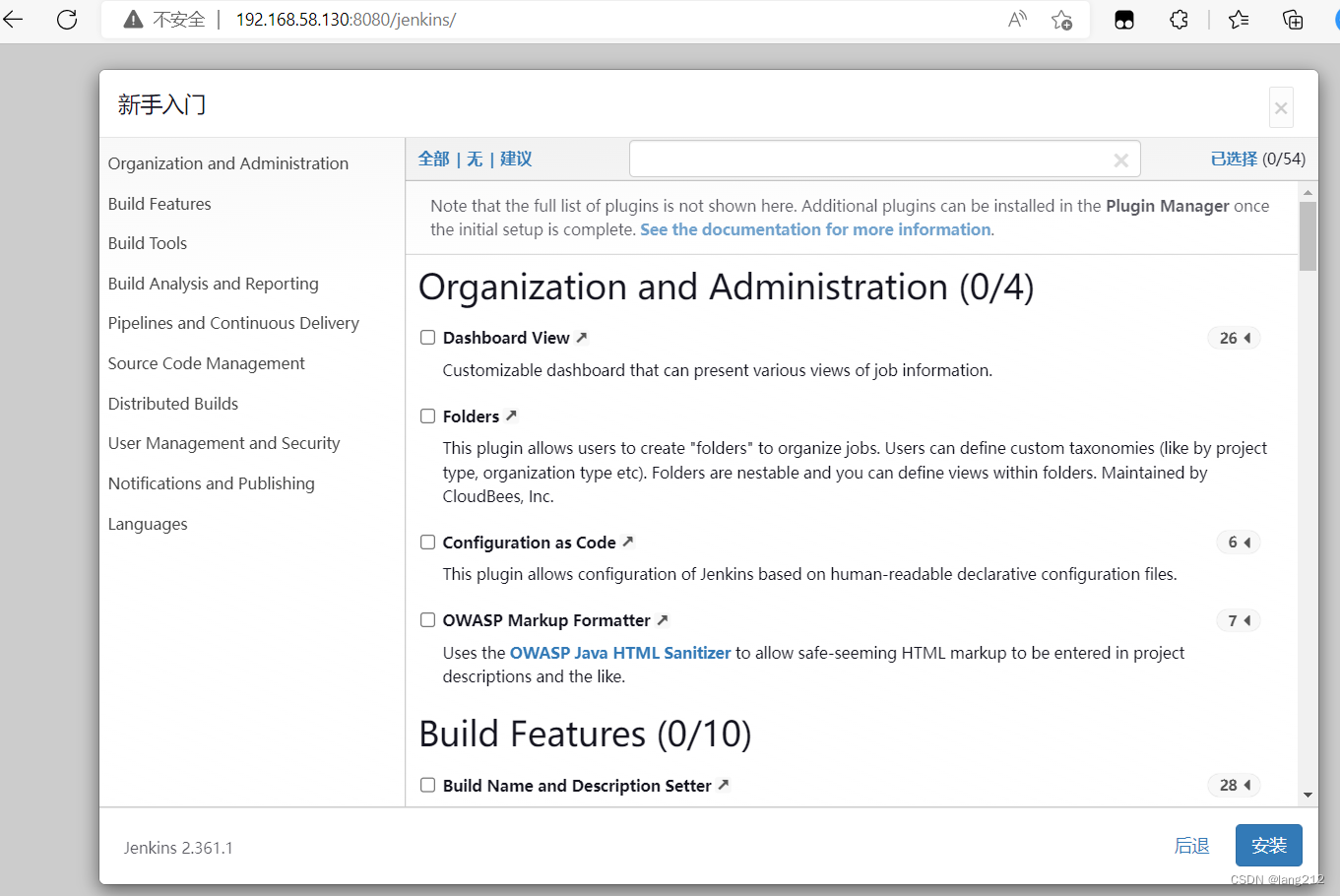Open Configuration as Code external link arrow
This screenshot has width=1340, height=896.
point(628,542)
